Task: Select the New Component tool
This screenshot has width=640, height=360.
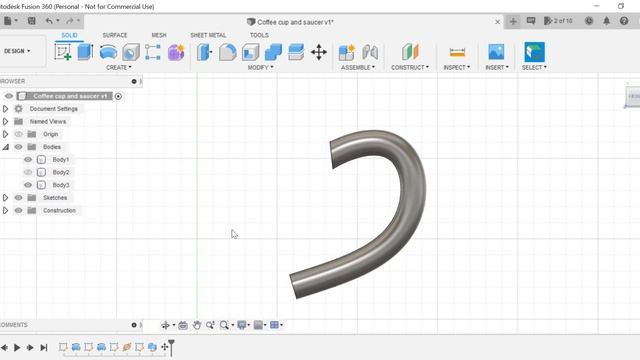Action: [347, 52]
